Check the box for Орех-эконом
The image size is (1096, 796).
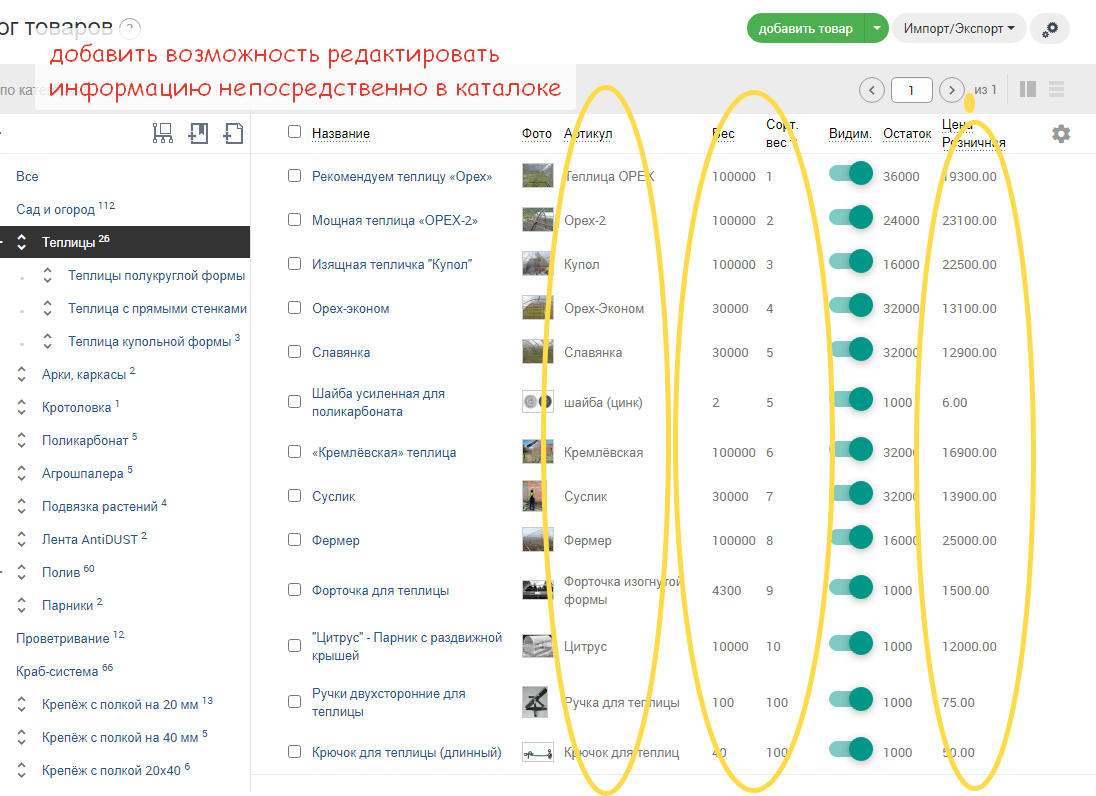click(x=294, y=308)
